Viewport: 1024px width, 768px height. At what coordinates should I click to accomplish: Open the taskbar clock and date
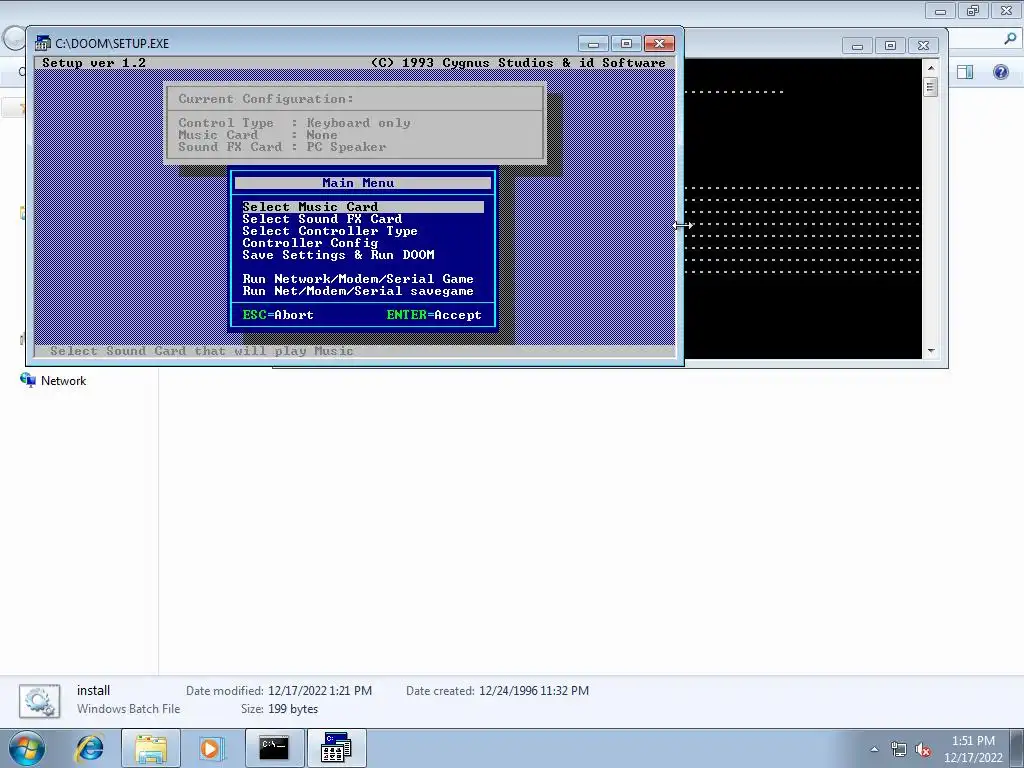pos(973,749)
